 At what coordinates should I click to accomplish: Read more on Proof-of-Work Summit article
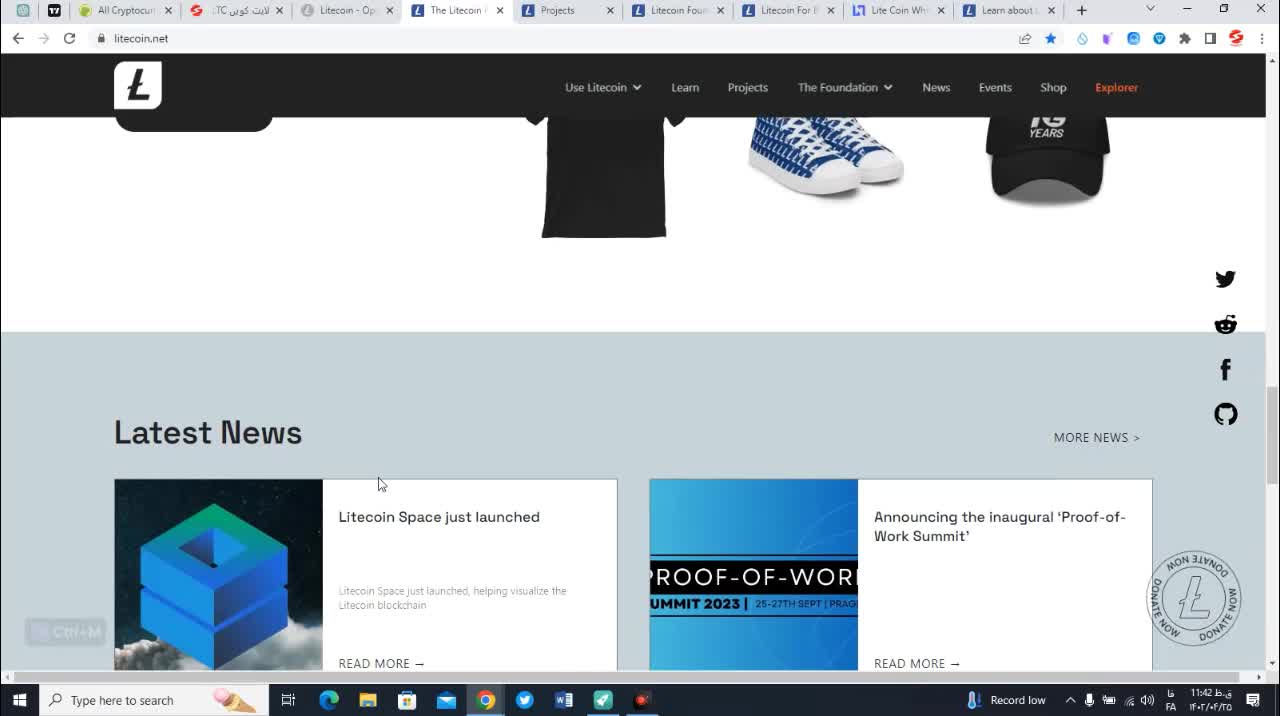[x=917, y=663]
